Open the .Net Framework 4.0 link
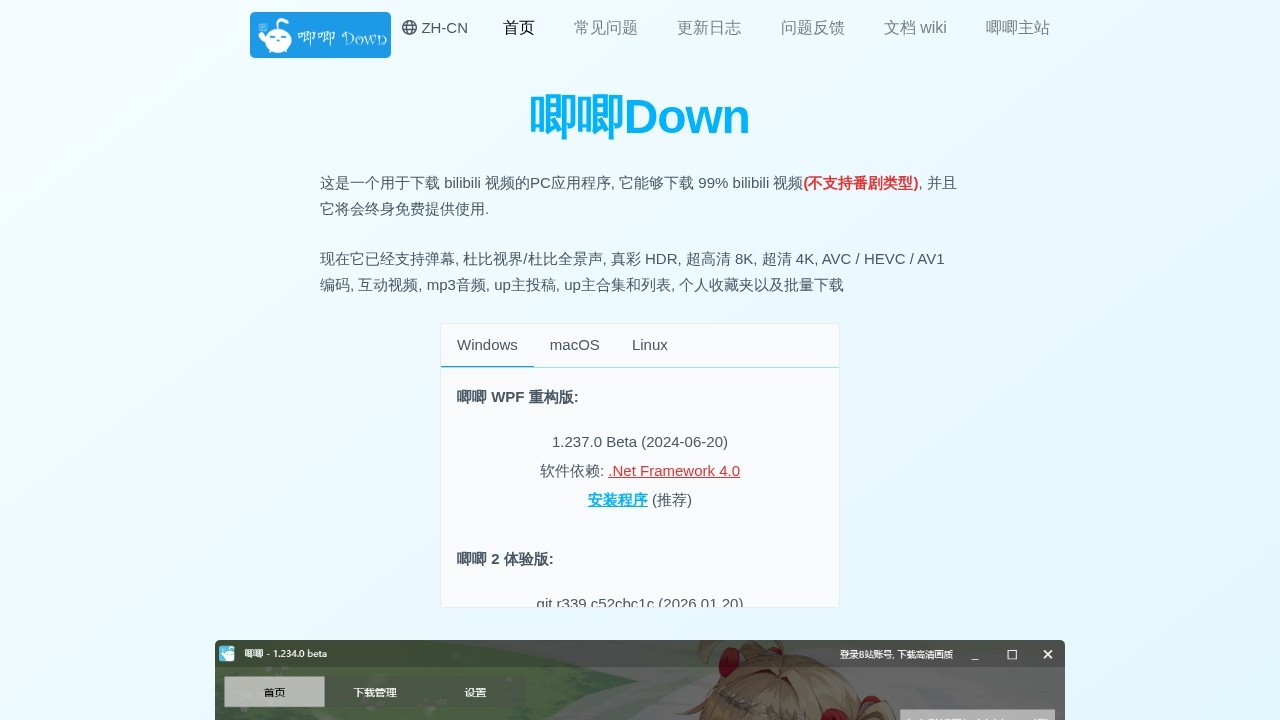 [674, 471]
